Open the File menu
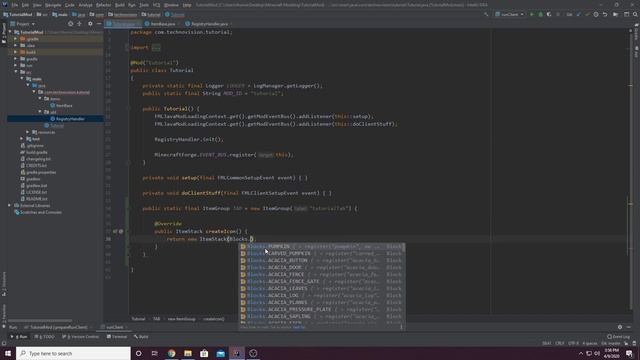 (15, 5)
